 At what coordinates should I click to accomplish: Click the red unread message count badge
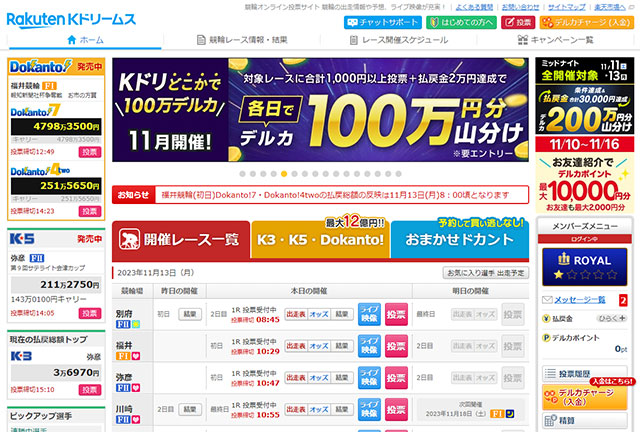click(x=623, y=301)
